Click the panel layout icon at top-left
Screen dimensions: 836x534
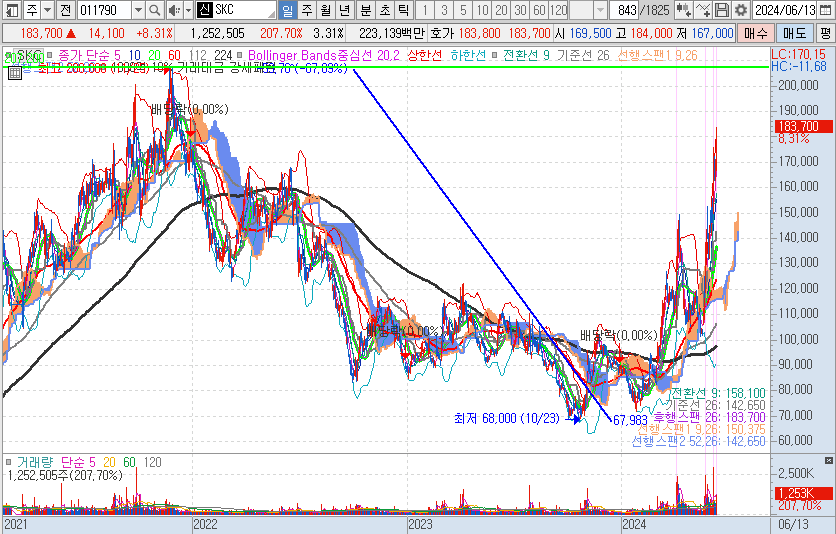click(x=12, y=10)
